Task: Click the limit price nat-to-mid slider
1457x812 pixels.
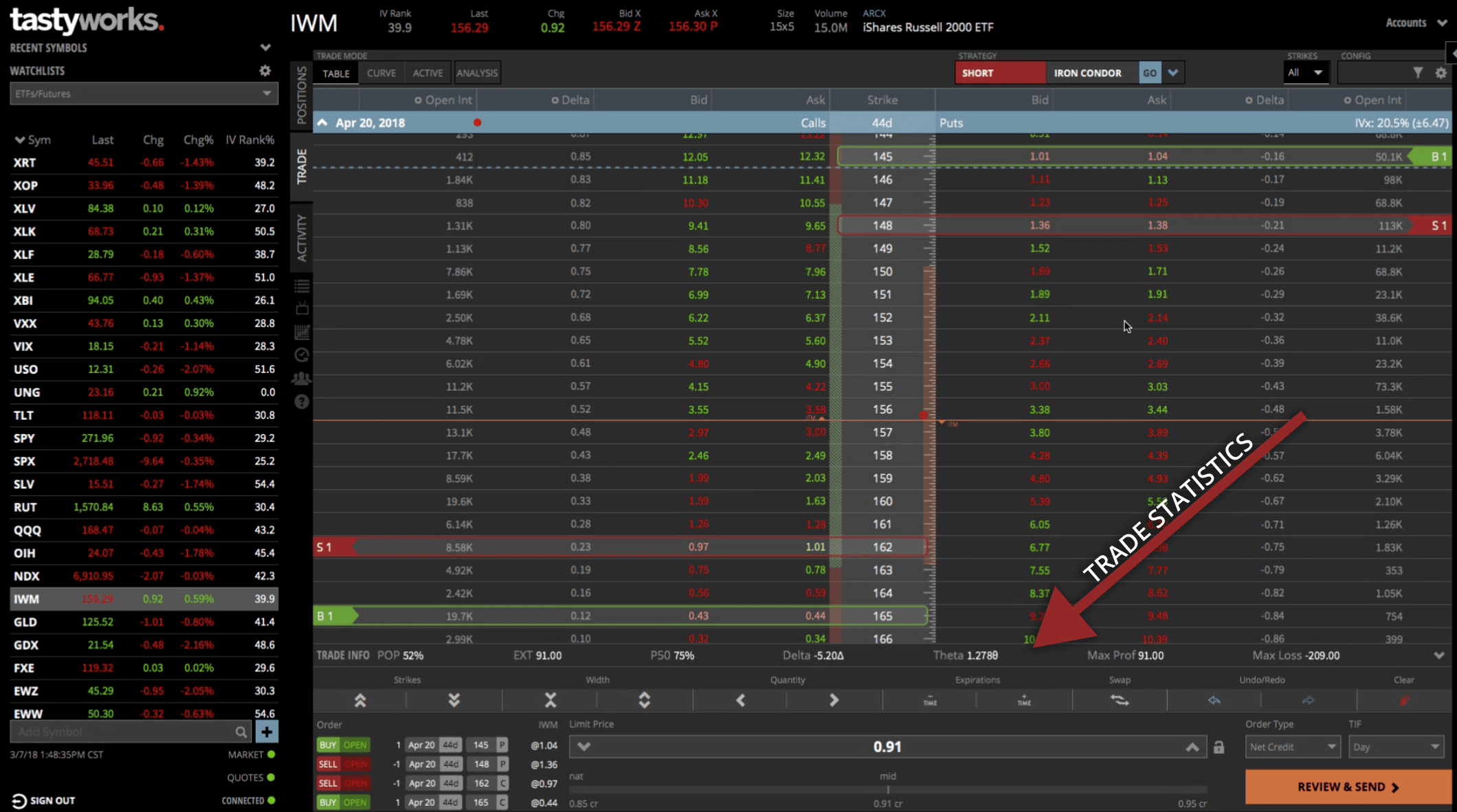Action: [x=888, y=789]
